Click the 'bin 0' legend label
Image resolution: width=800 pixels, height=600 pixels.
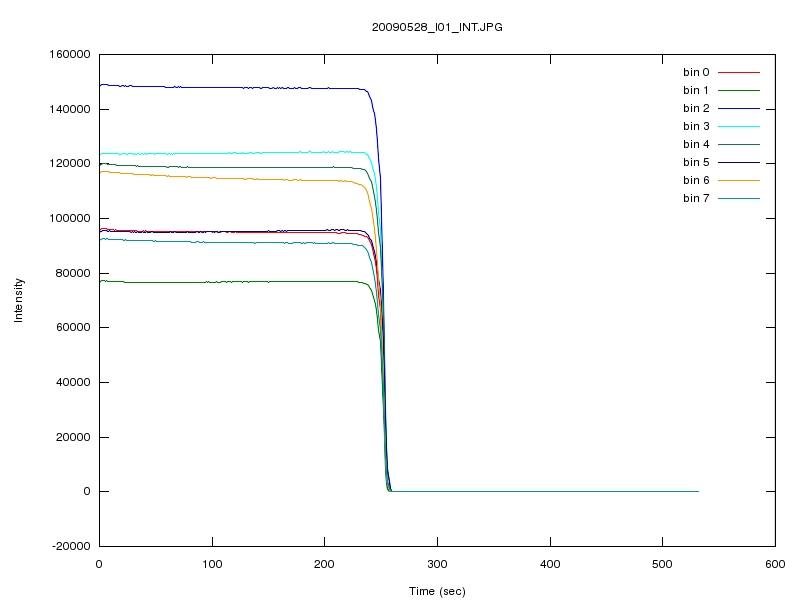696,72
